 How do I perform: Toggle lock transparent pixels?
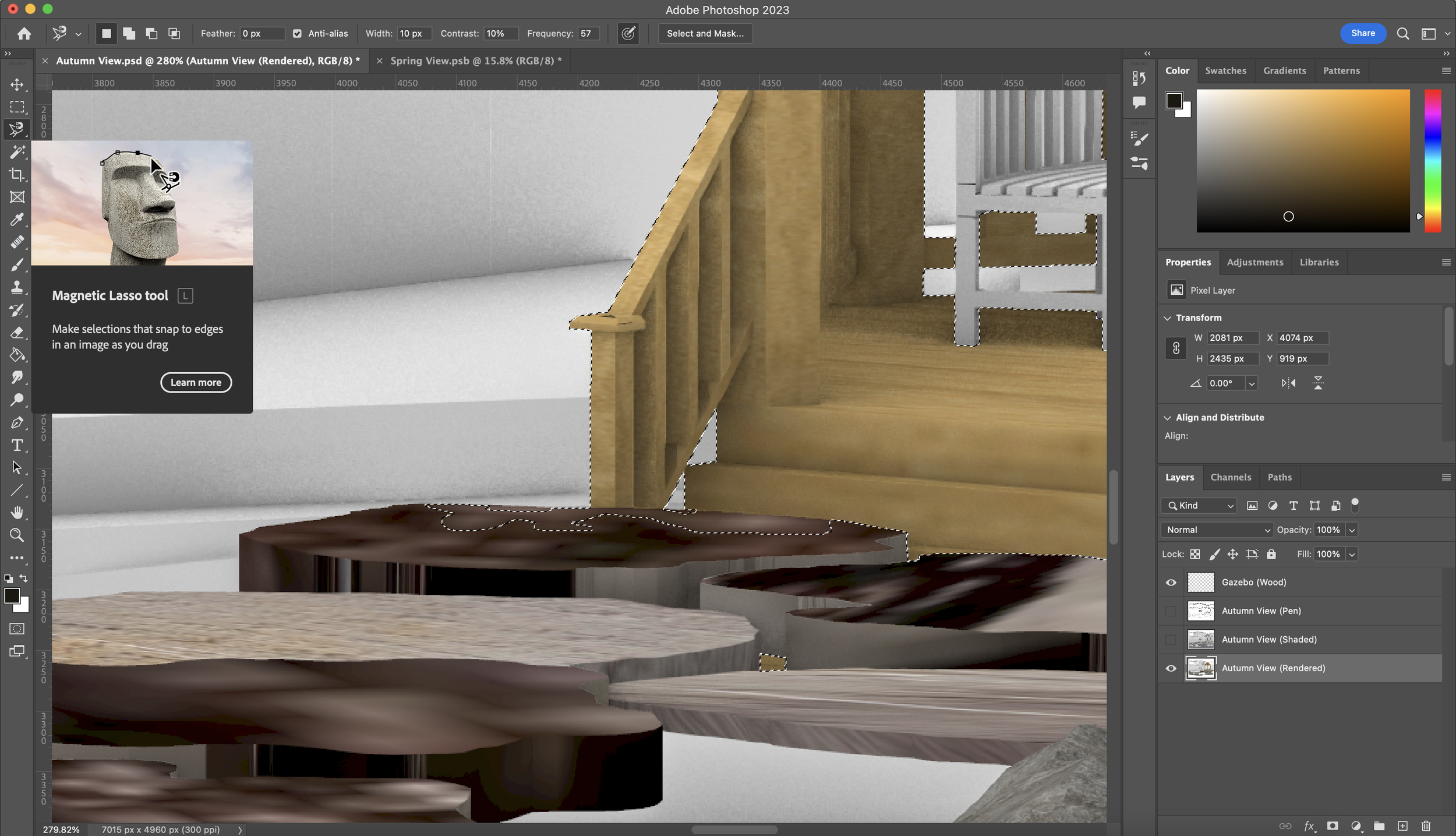pyautogui.click(x=1195, y=554)
